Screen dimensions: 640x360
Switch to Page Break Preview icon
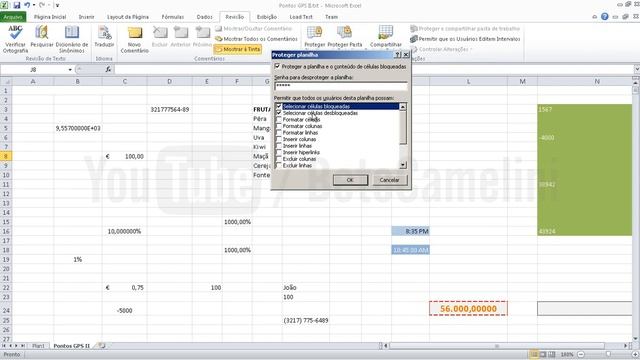(552, 354)
